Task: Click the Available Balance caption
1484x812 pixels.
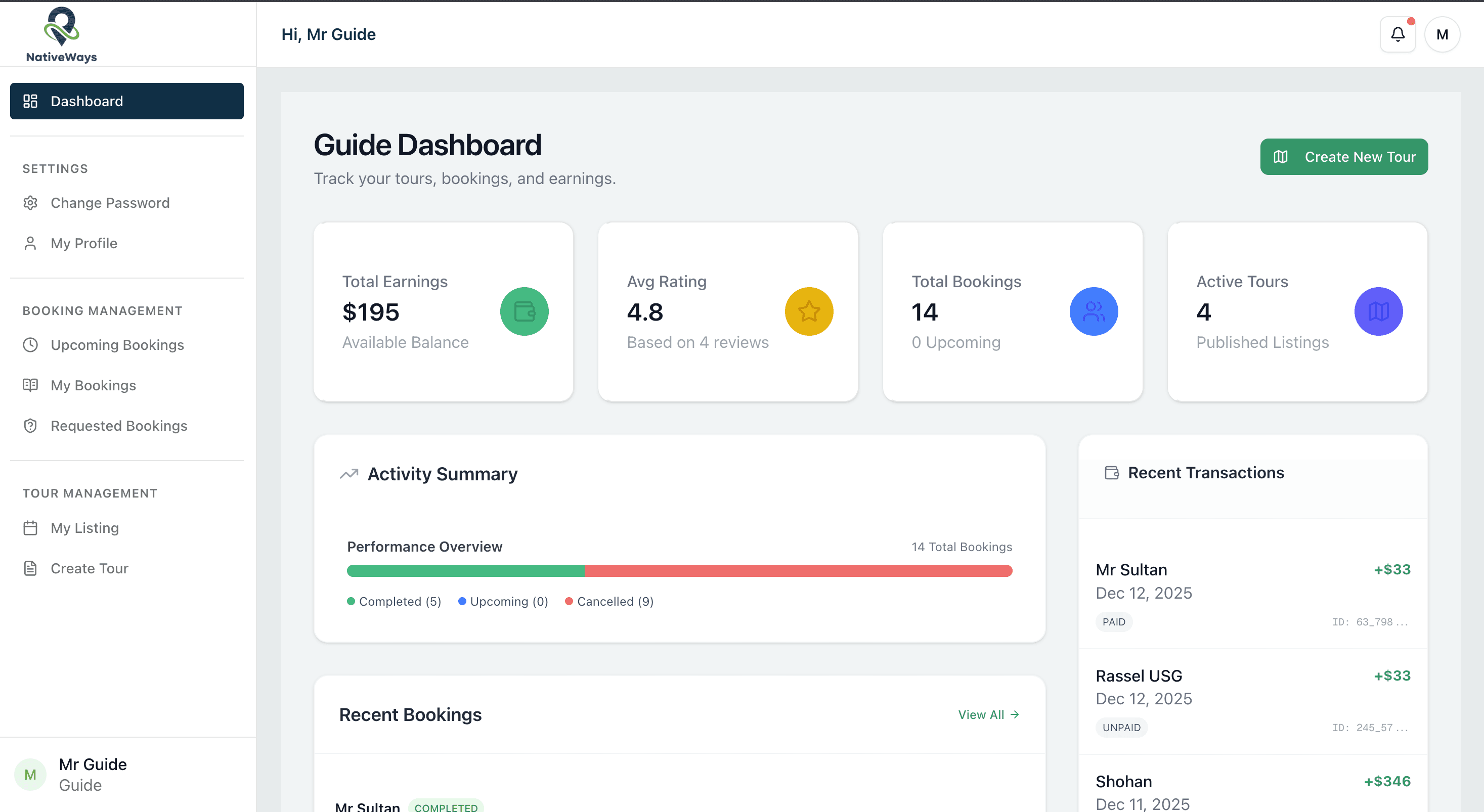Action: coord(406,342)
